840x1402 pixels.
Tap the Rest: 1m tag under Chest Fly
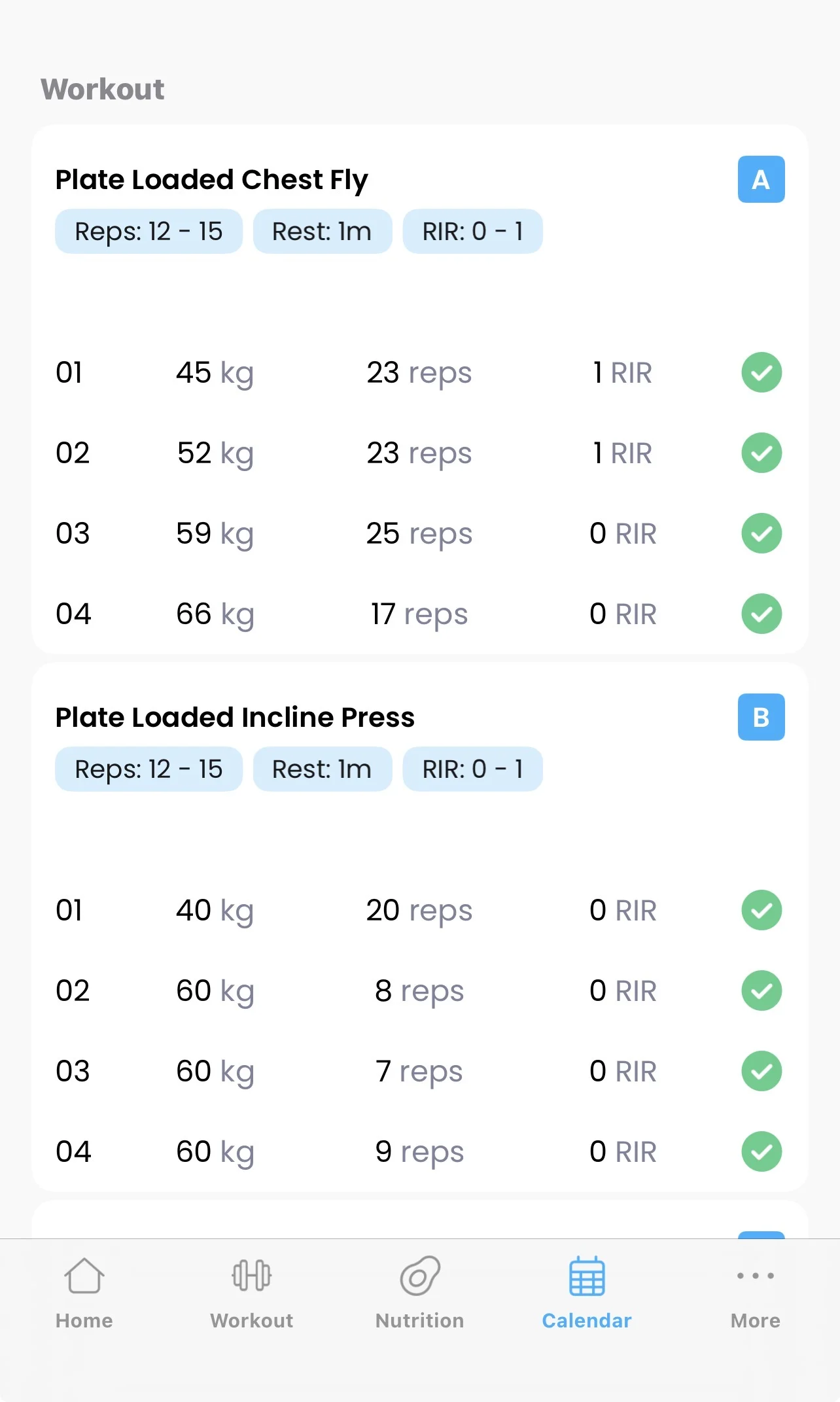(322, 232)
